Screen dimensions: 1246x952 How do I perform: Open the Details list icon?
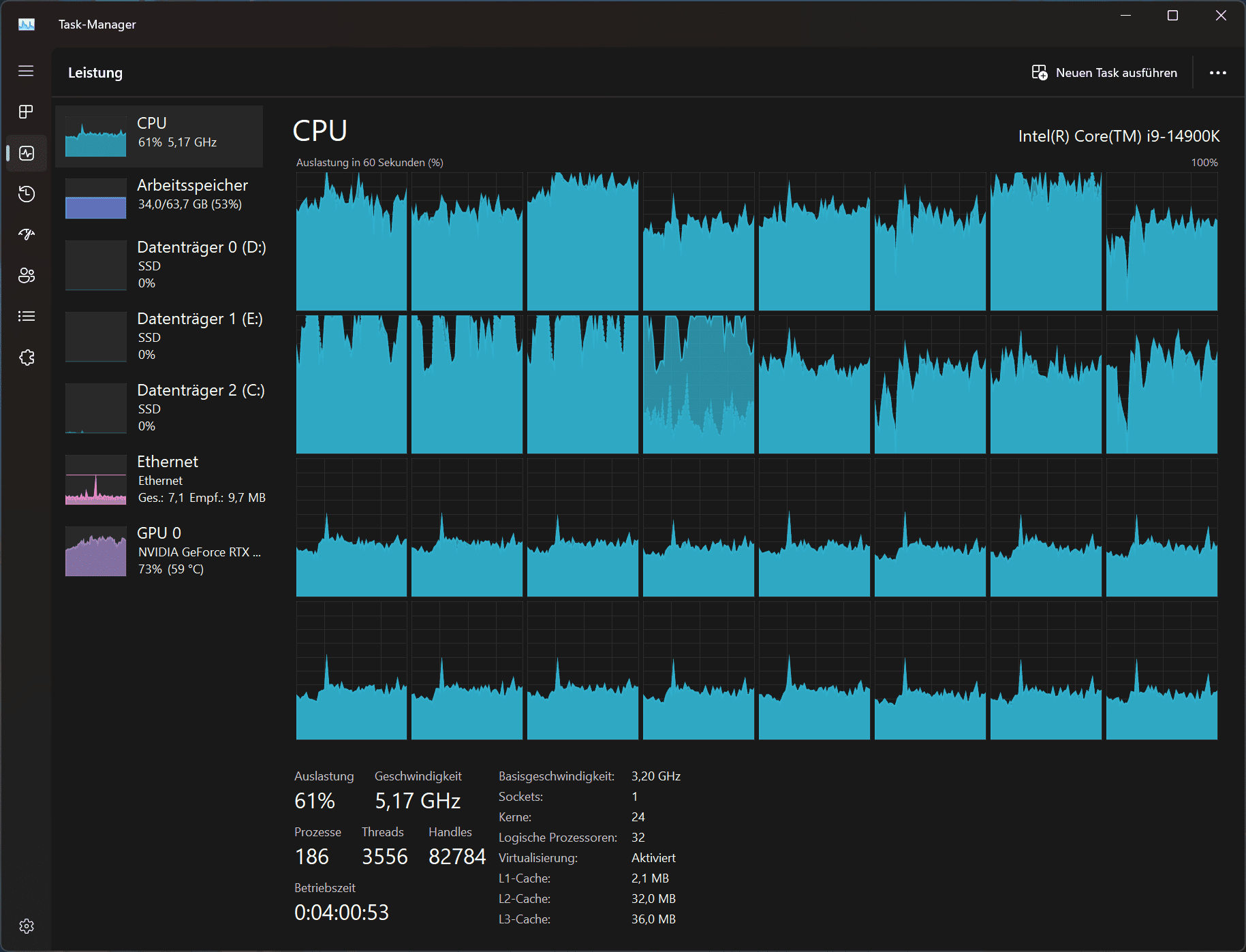pyautogui.click(x=26, y=316)
